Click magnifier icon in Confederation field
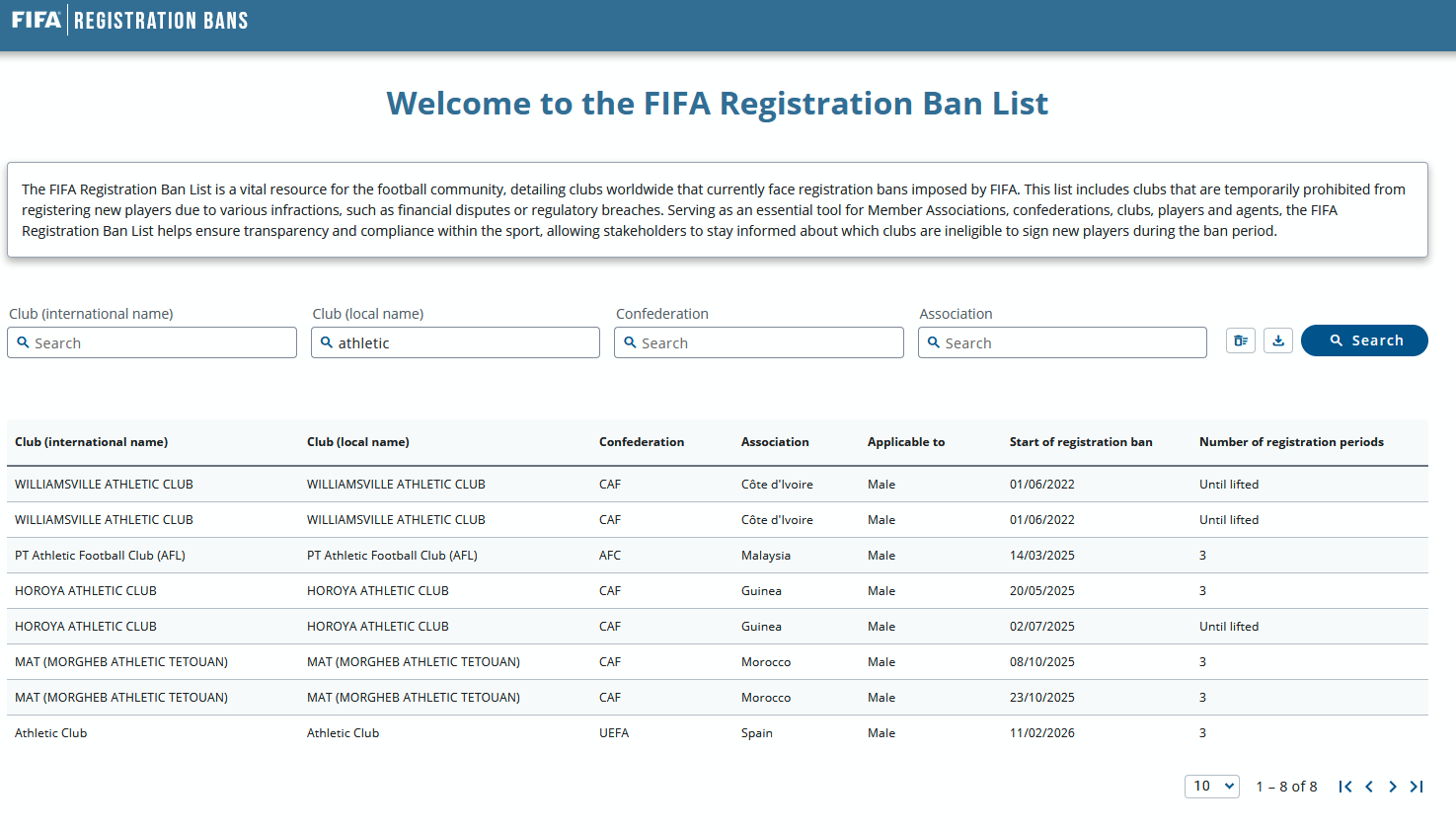The height and width of the screenshot is (830, 1456). (630, 342)
